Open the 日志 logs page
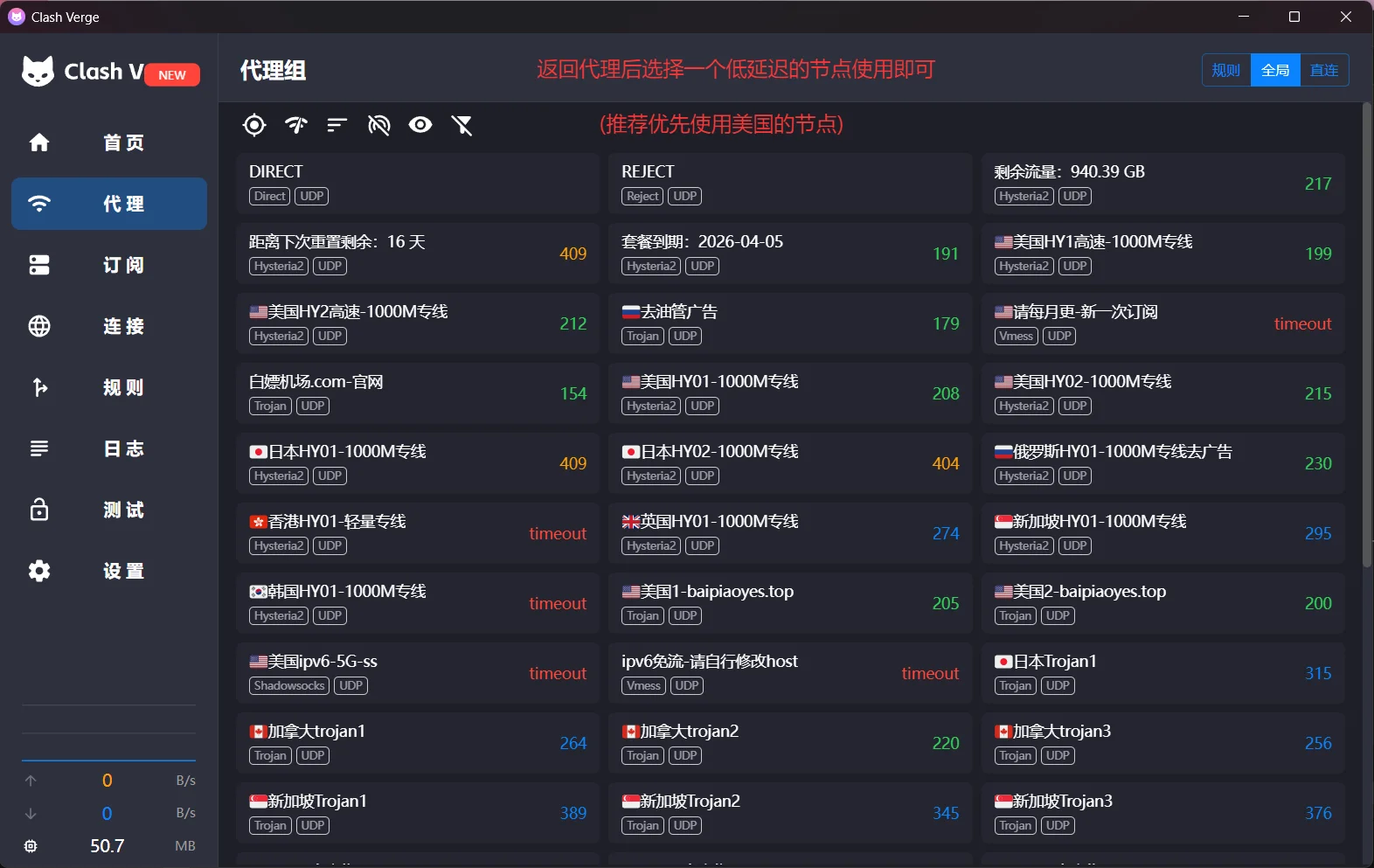Screen dimensions: 1374x868 (x=109, y=448)
